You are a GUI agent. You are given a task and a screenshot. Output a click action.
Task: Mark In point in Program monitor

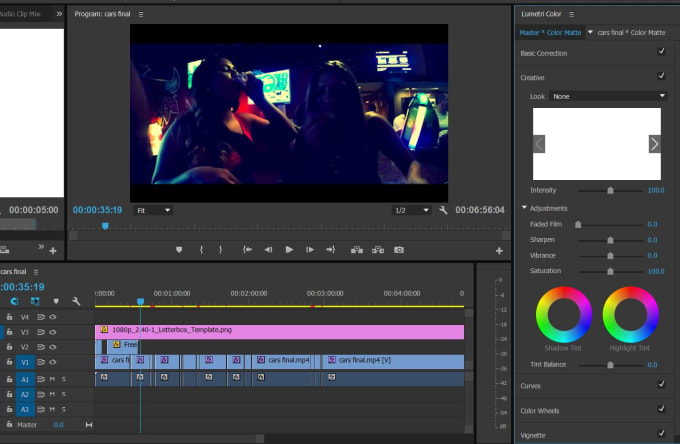(x=201, y=250)
